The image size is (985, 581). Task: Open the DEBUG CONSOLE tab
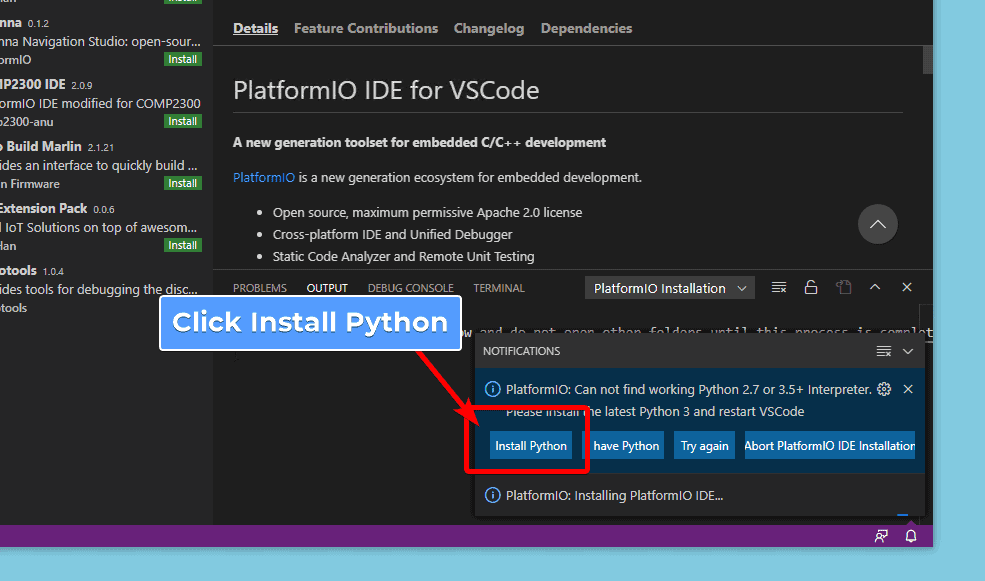pyautogui.click(x=410, y=288)
